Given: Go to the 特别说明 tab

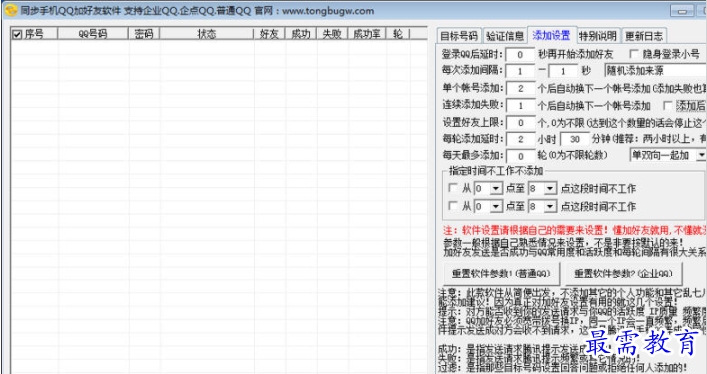Looking at the screenshot, I should (x=598, y=36).
